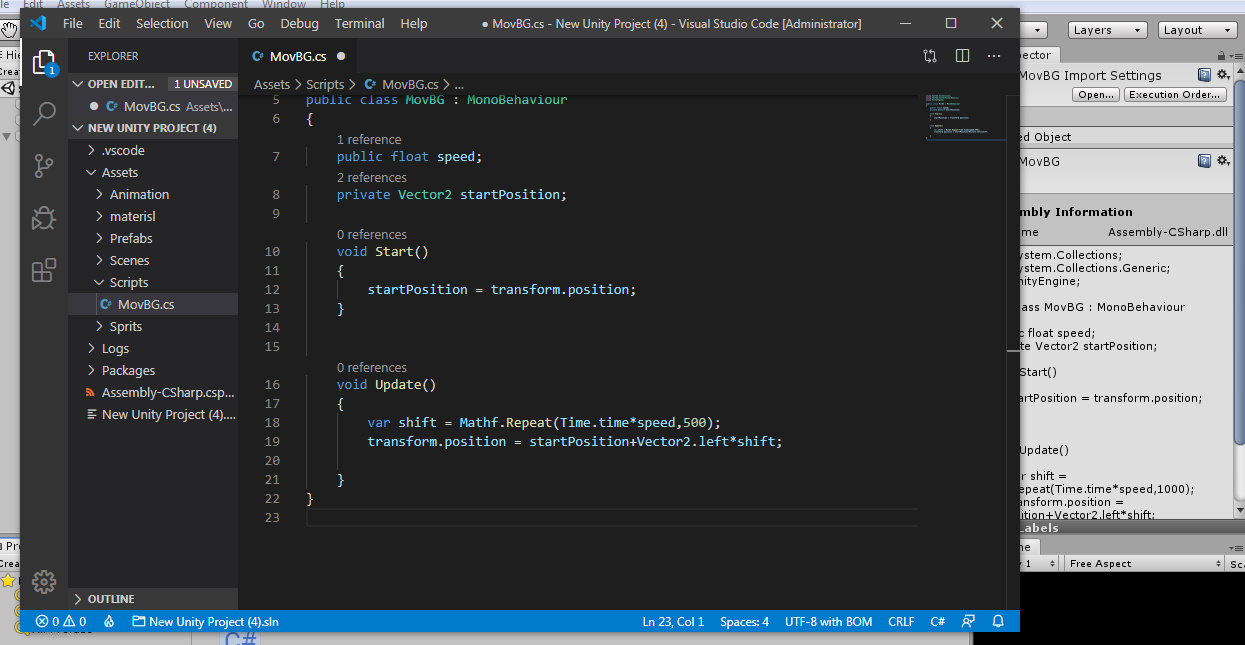Select the MovBG.cs editor tab
The image size is (1245, 645).
tap(298, 56)
